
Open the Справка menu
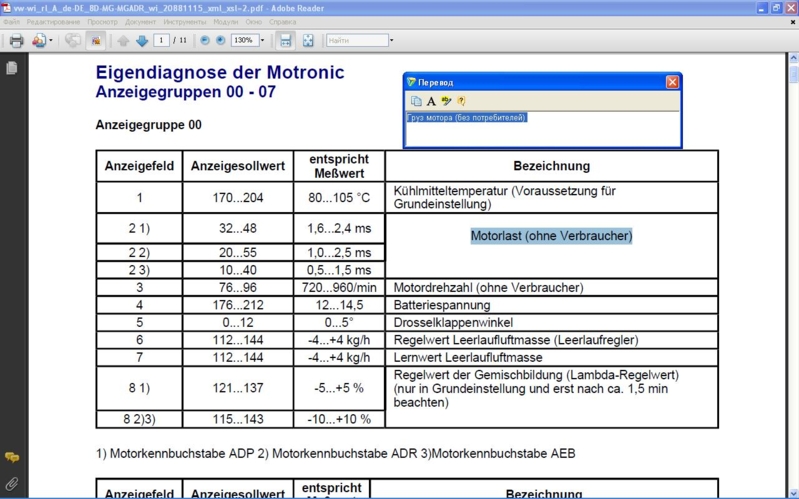[x=282, y=22]
